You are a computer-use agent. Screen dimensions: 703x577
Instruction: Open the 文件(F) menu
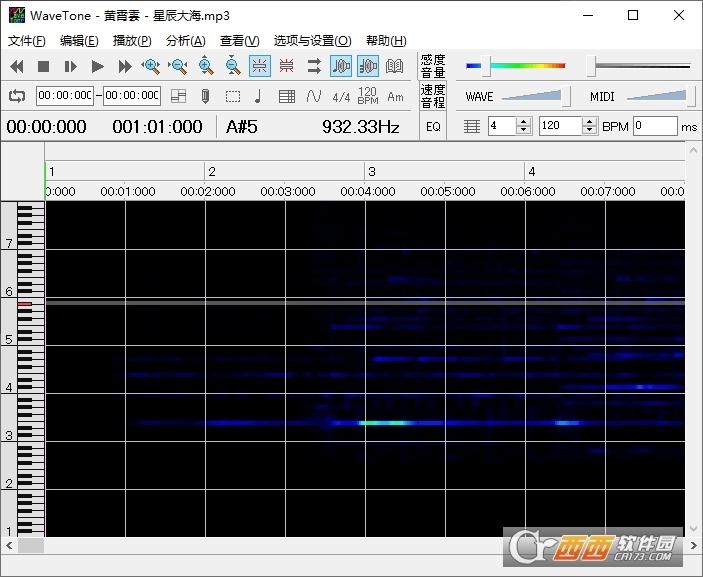click(26, 41)
